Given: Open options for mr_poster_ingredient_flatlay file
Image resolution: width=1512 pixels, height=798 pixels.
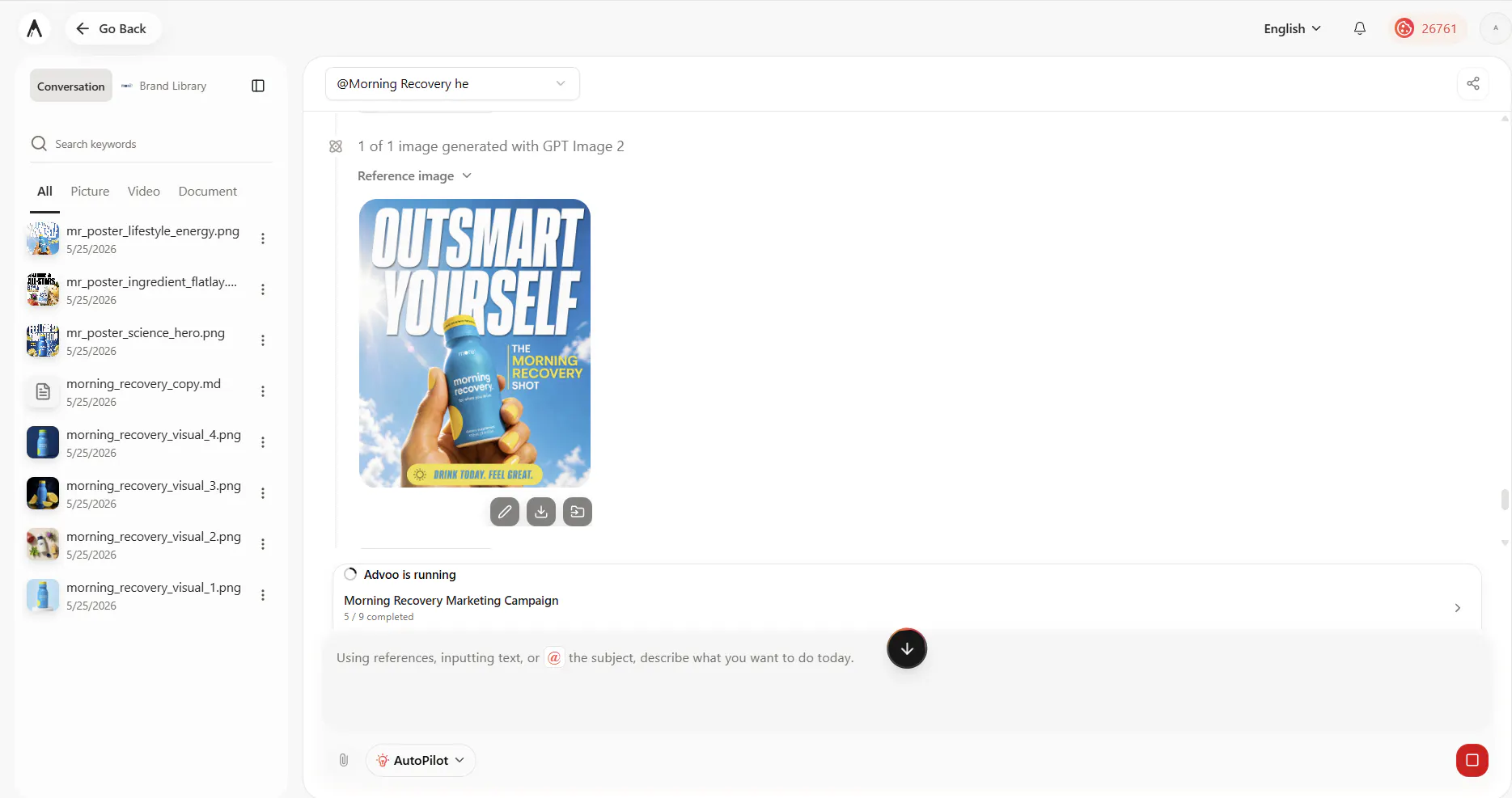Looking at the screenshot, I should pos(263,289).
